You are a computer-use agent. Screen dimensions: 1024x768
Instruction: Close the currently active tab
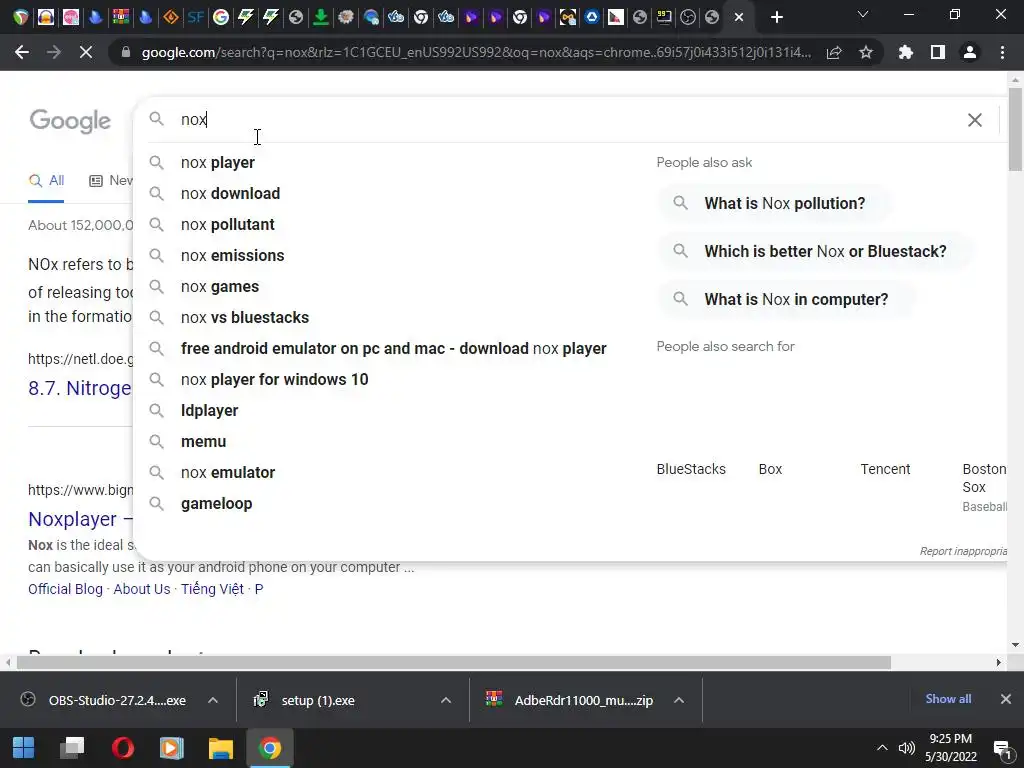[739, 17]
